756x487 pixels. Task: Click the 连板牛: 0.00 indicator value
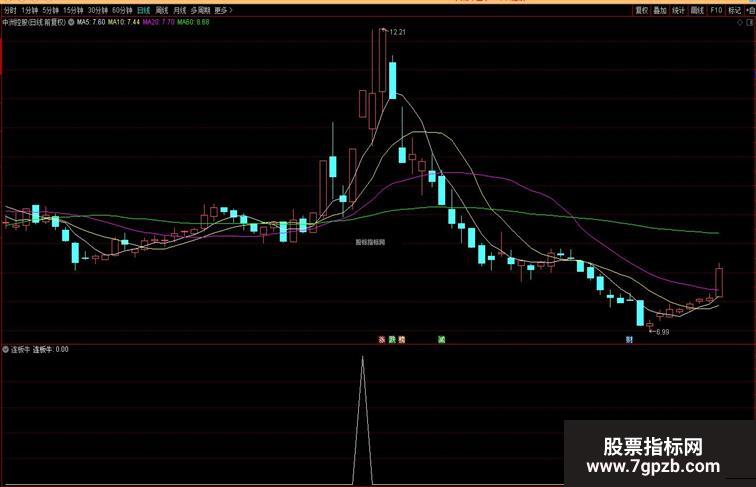click(x=51, y=349)
